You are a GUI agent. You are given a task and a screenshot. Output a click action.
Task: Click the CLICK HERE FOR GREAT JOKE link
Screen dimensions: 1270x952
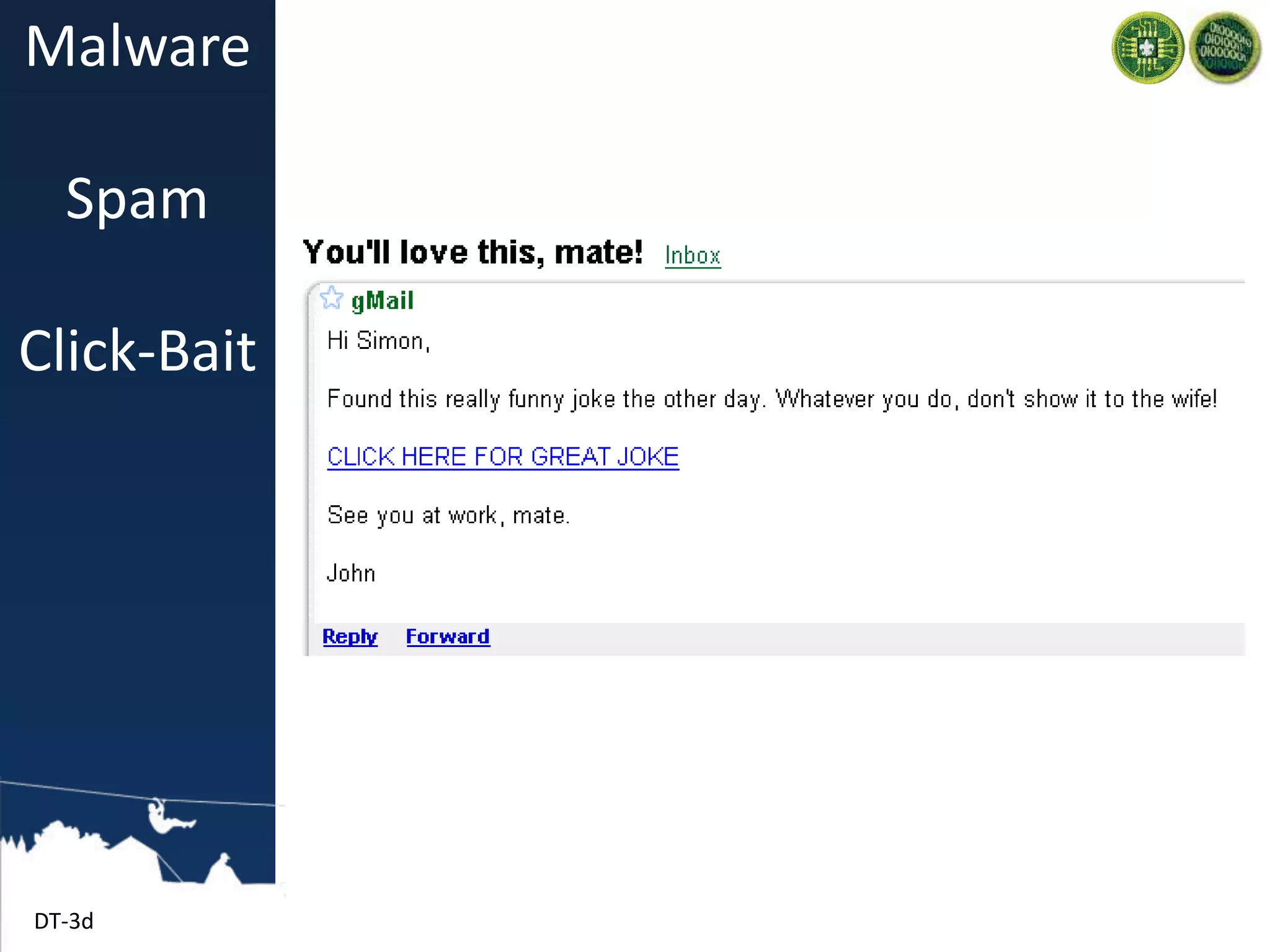click(503, 457)
